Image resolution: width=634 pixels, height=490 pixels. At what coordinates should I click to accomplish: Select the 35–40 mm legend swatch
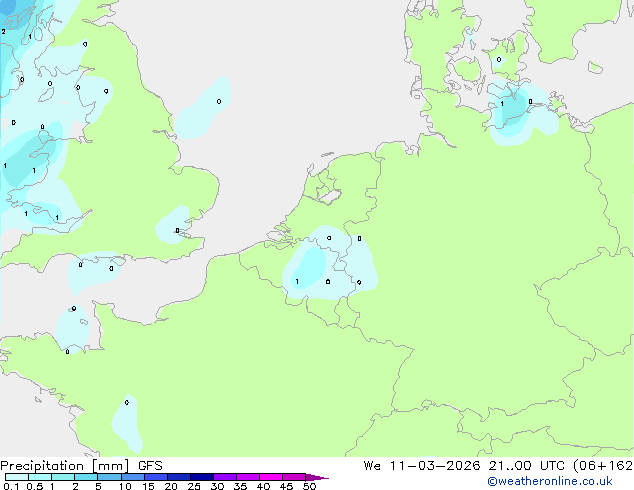pos(248,477)
